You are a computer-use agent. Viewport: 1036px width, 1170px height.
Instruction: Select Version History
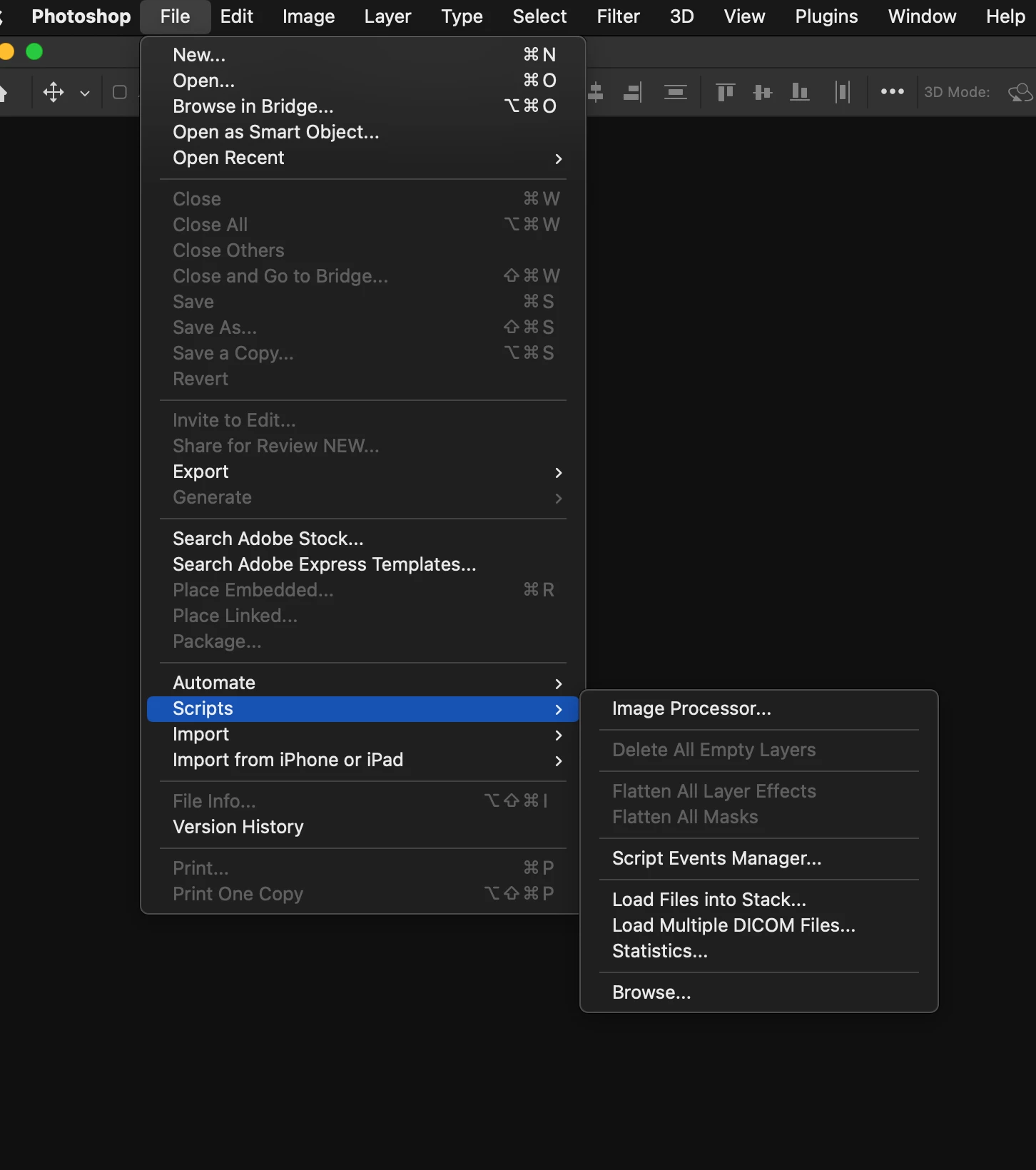click(x=363, y=827)
